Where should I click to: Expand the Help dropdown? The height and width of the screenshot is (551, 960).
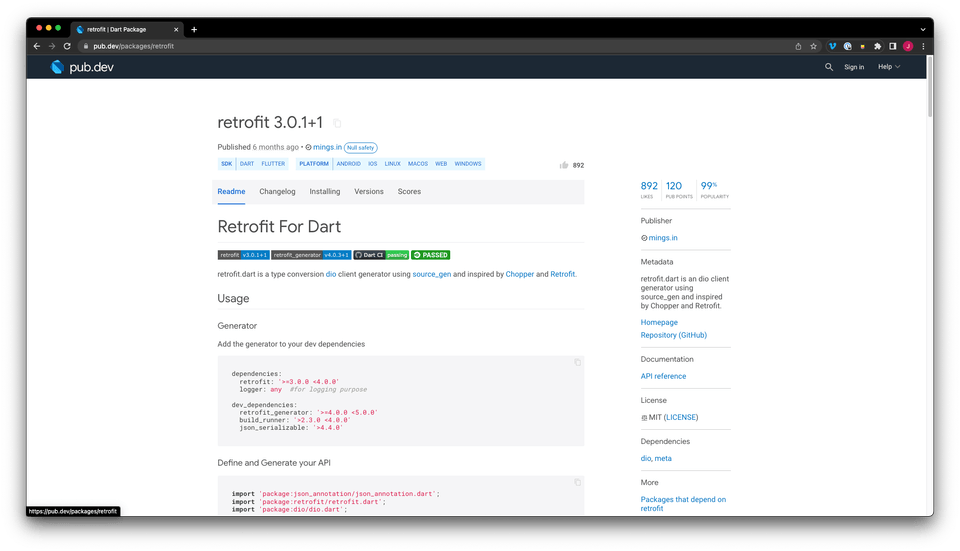click(889, 67)
